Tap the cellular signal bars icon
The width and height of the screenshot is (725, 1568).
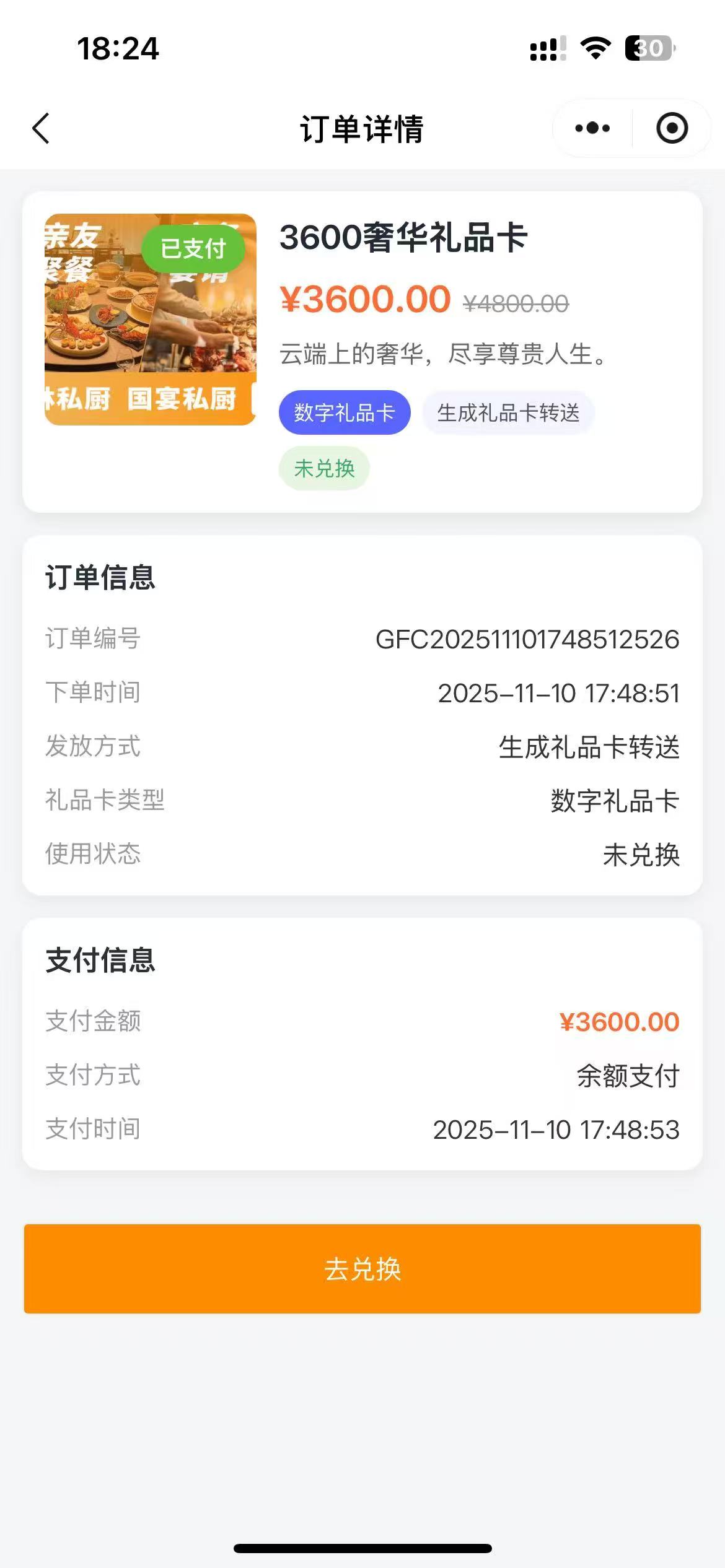pyautogui.click(x=548, y=48)
